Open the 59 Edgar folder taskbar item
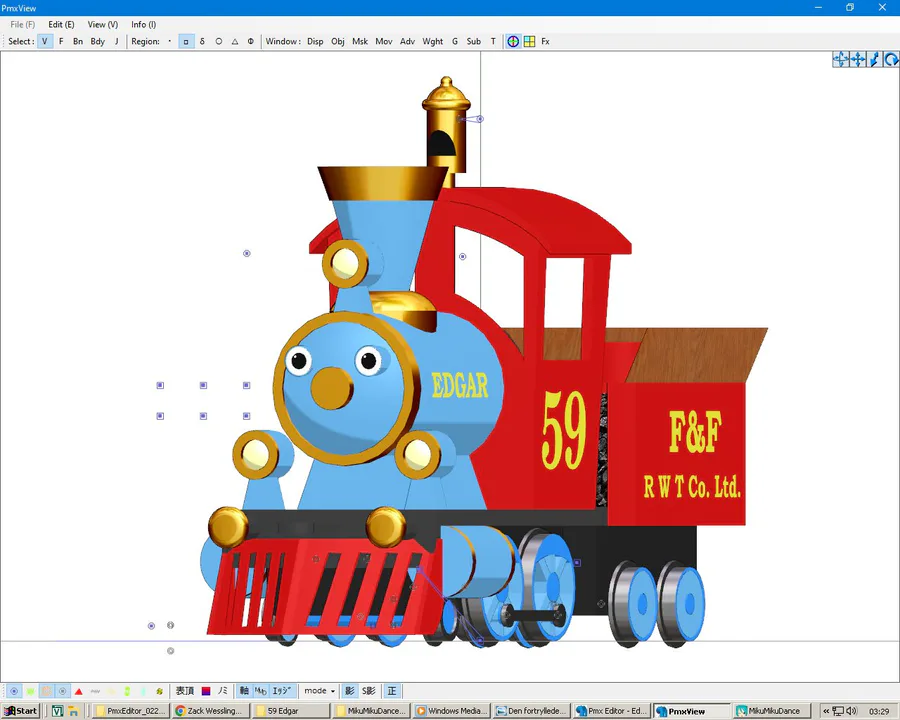This screenshot has height=720, width=900. (x=290, y=711)
